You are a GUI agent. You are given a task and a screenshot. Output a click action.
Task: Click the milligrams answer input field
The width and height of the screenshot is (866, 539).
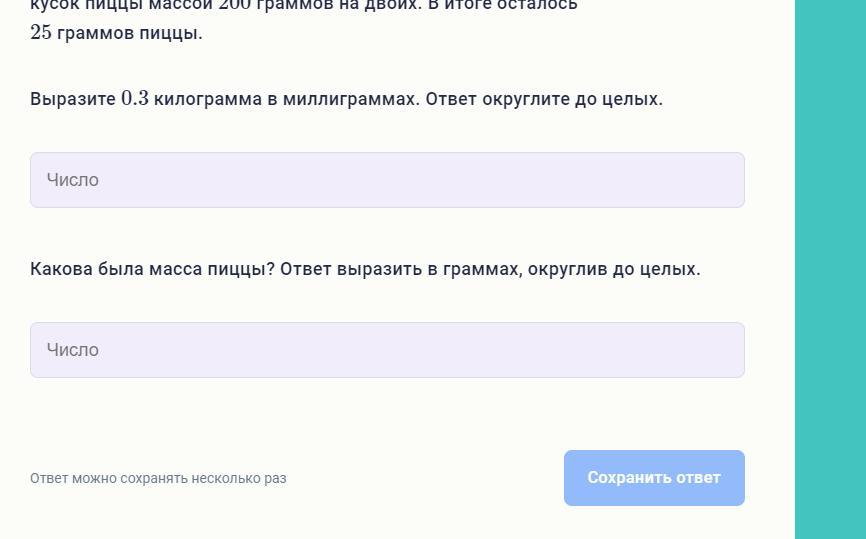pyautogui.click(x=387, y=180)
